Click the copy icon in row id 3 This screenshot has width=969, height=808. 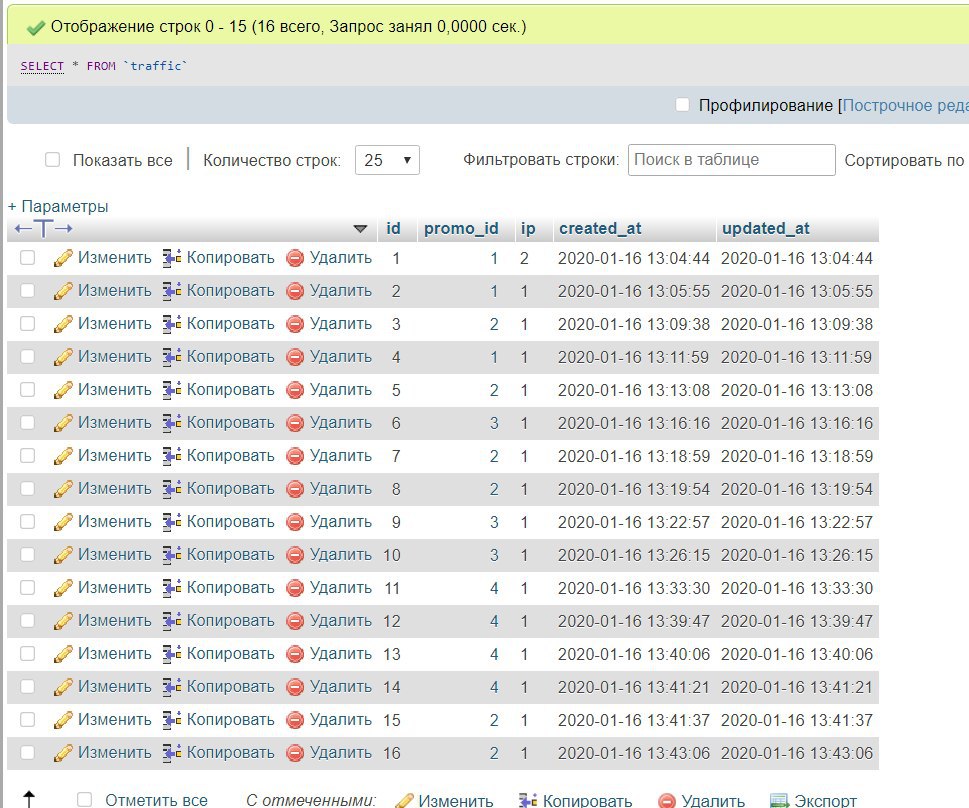pos(172,324)
